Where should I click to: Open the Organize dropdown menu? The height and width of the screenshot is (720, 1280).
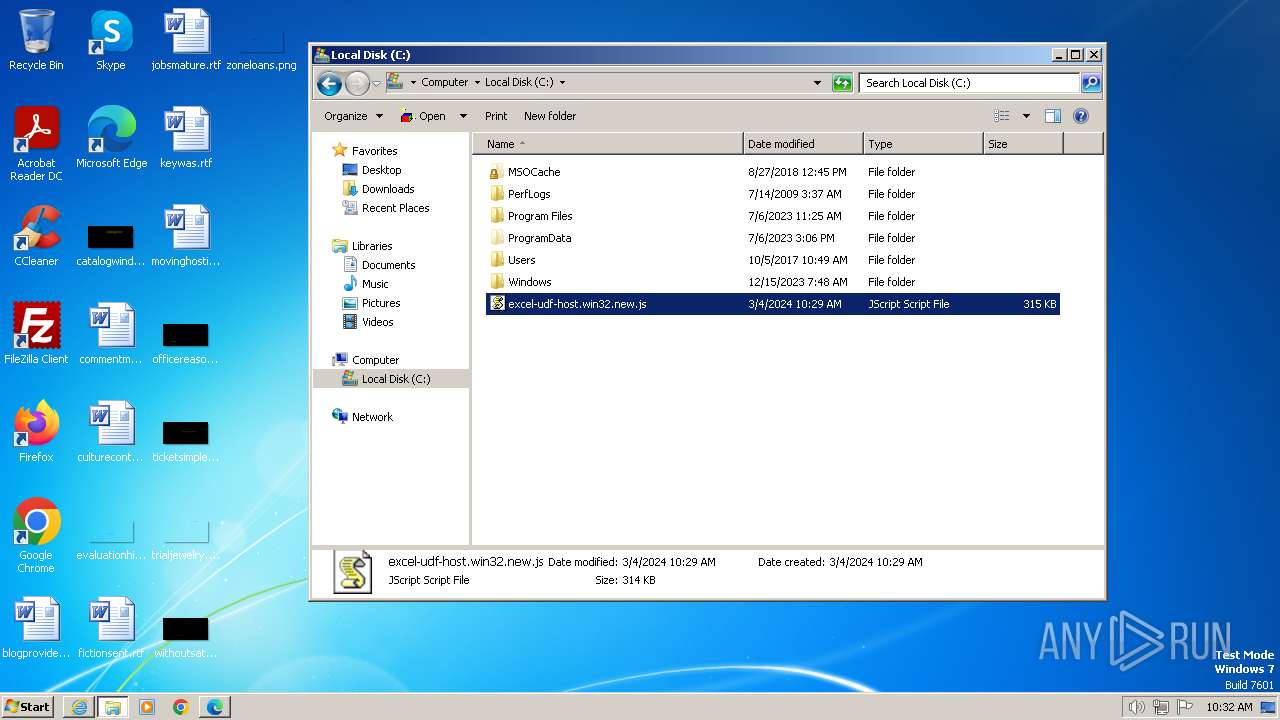[x=353, y=116]
